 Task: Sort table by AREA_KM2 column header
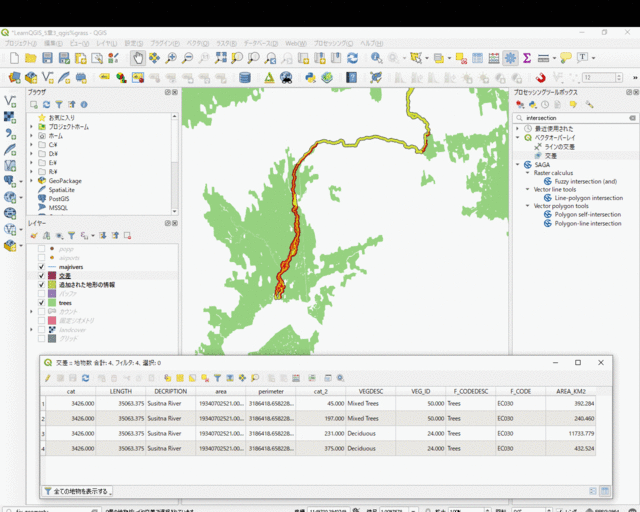(x=570, y=391)
